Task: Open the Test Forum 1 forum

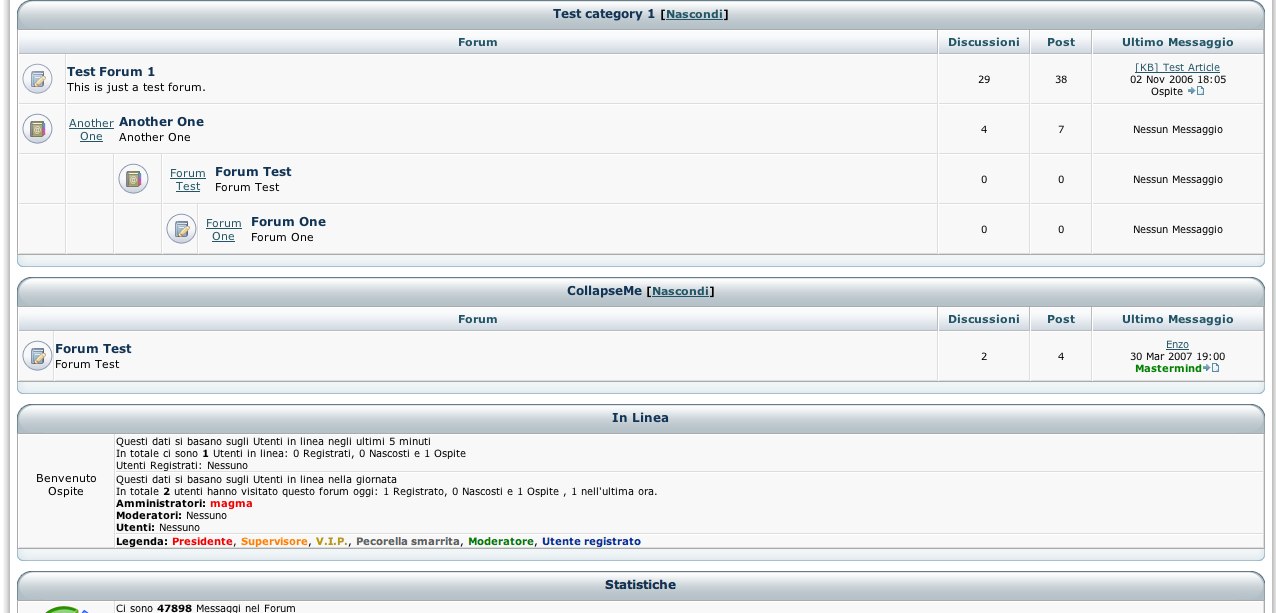Action: click(x=111, y=72)
